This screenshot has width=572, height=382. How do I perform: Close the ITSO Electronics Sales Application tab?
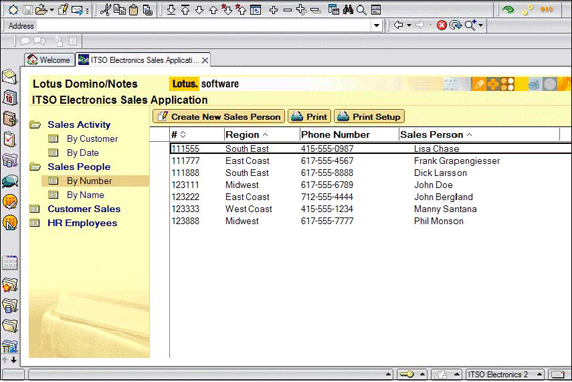pos(205,60)
